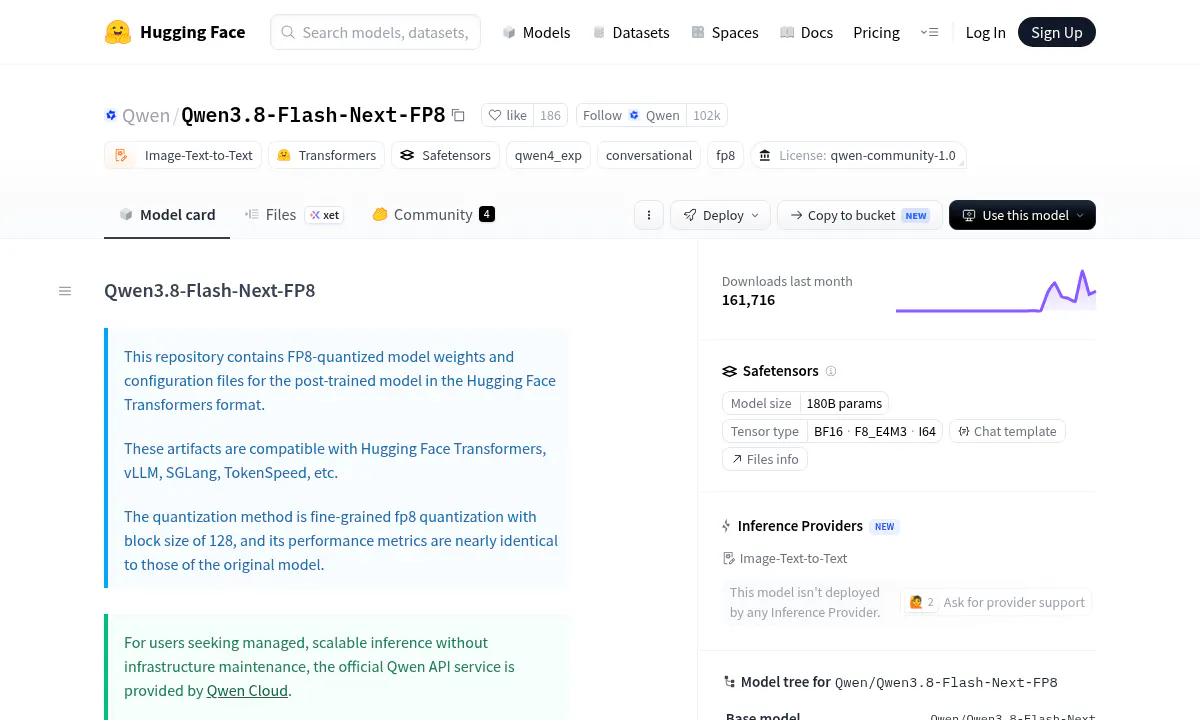This screenshot has height=720, width=1200.
Task: Click the Inference Providers NEW badge
Action: [x=884, y=526]
